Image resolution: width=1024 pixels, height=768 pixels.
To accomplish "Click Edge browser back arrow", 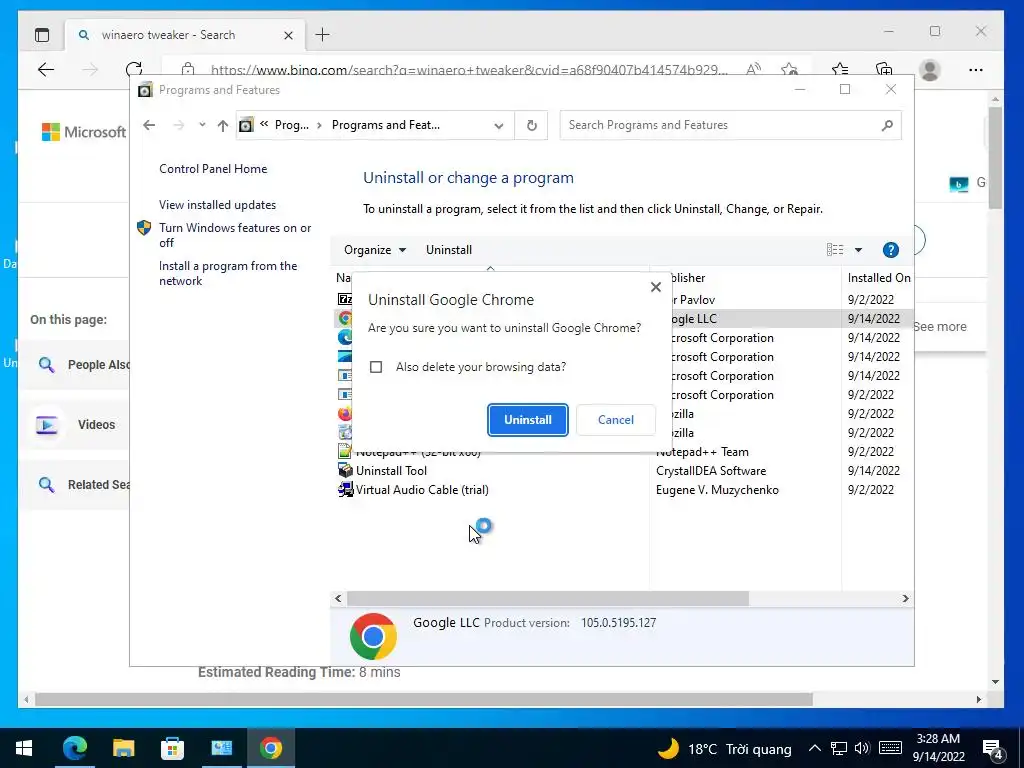I will [46, 70].
